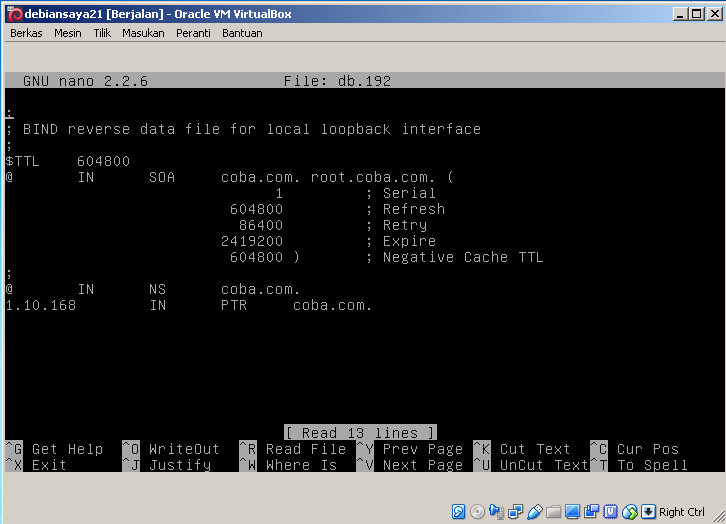The height and width of the screenshot is (524, 726).
Task: Click the '; Expire' comment
Action: tap(401, 242)
